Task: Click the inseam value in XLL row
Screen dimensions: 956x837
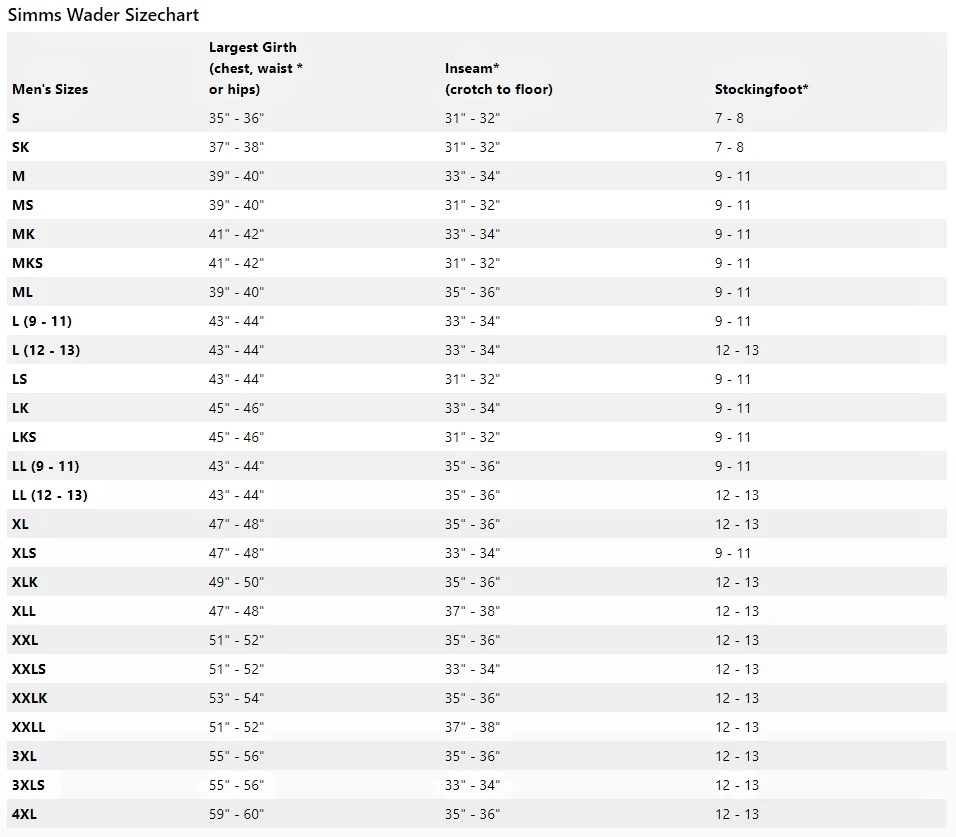Action: pyautogui.click(x=472, y=611)
